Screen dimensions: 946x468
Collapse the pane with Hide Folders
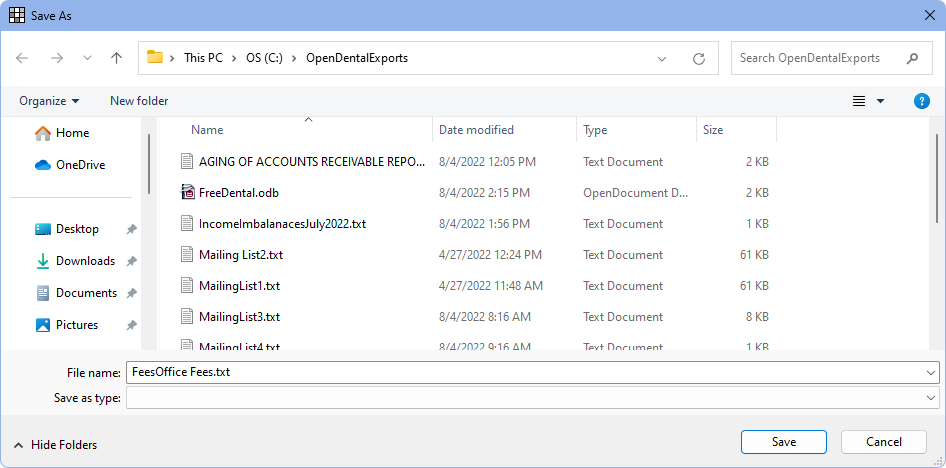[x=56, y=445]
